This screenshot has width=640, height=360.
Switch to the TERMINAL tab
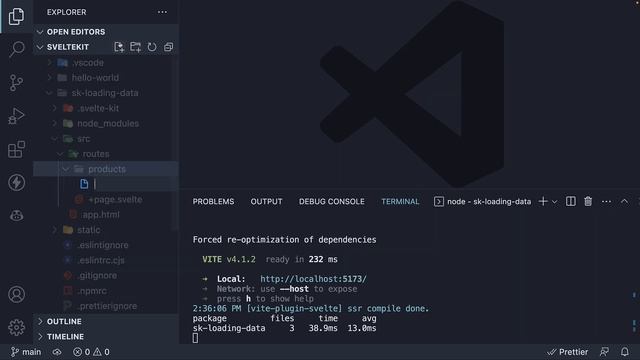click(400, 202)
